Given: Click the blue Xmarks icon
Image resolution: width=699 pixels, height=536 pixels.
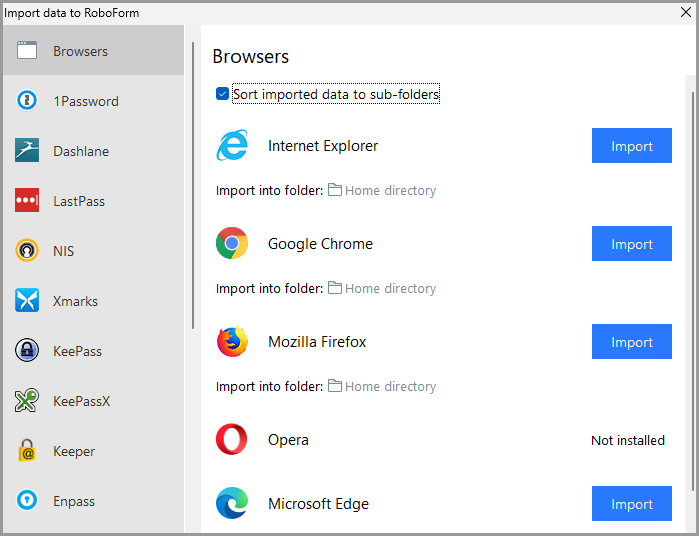Looking at the screenshot, I should pyautogui.click(x=27, y=300).
